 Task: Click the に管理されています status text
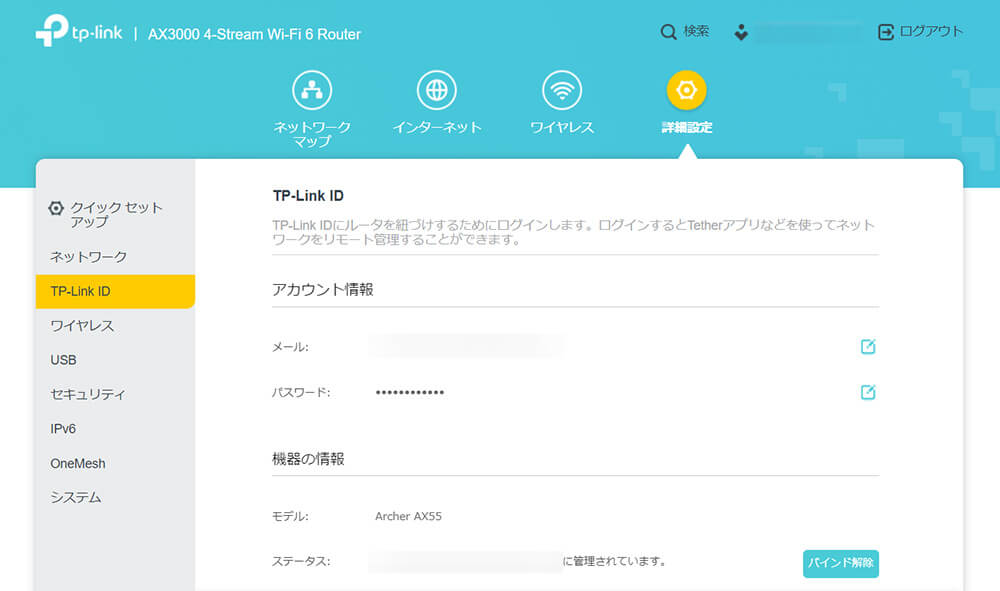(x=615, y=561)
